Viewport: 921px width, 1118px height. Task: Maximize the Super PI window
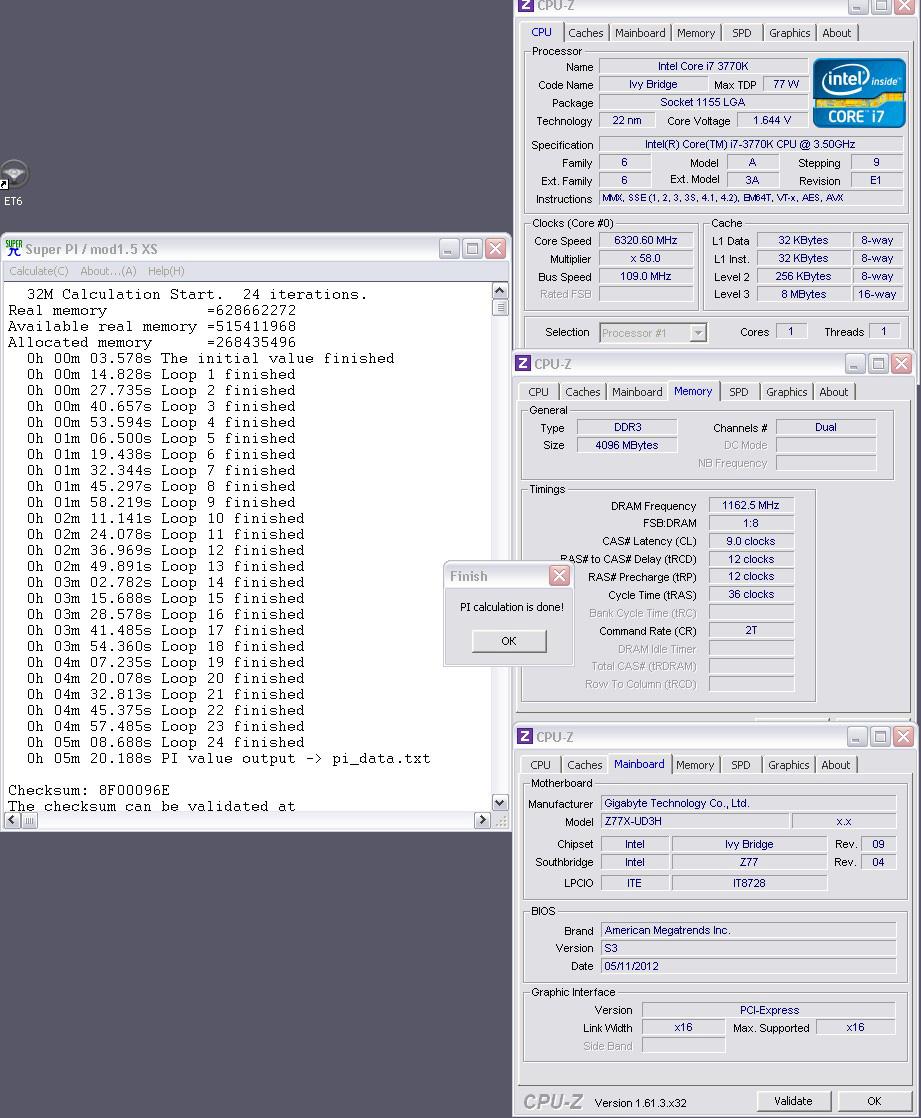(472, 249)
